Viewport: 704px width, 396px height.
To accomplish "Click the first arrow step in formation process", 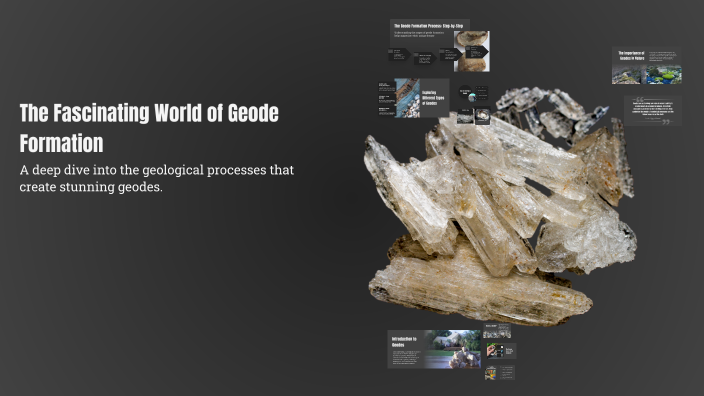I will [x=399, y=54].
